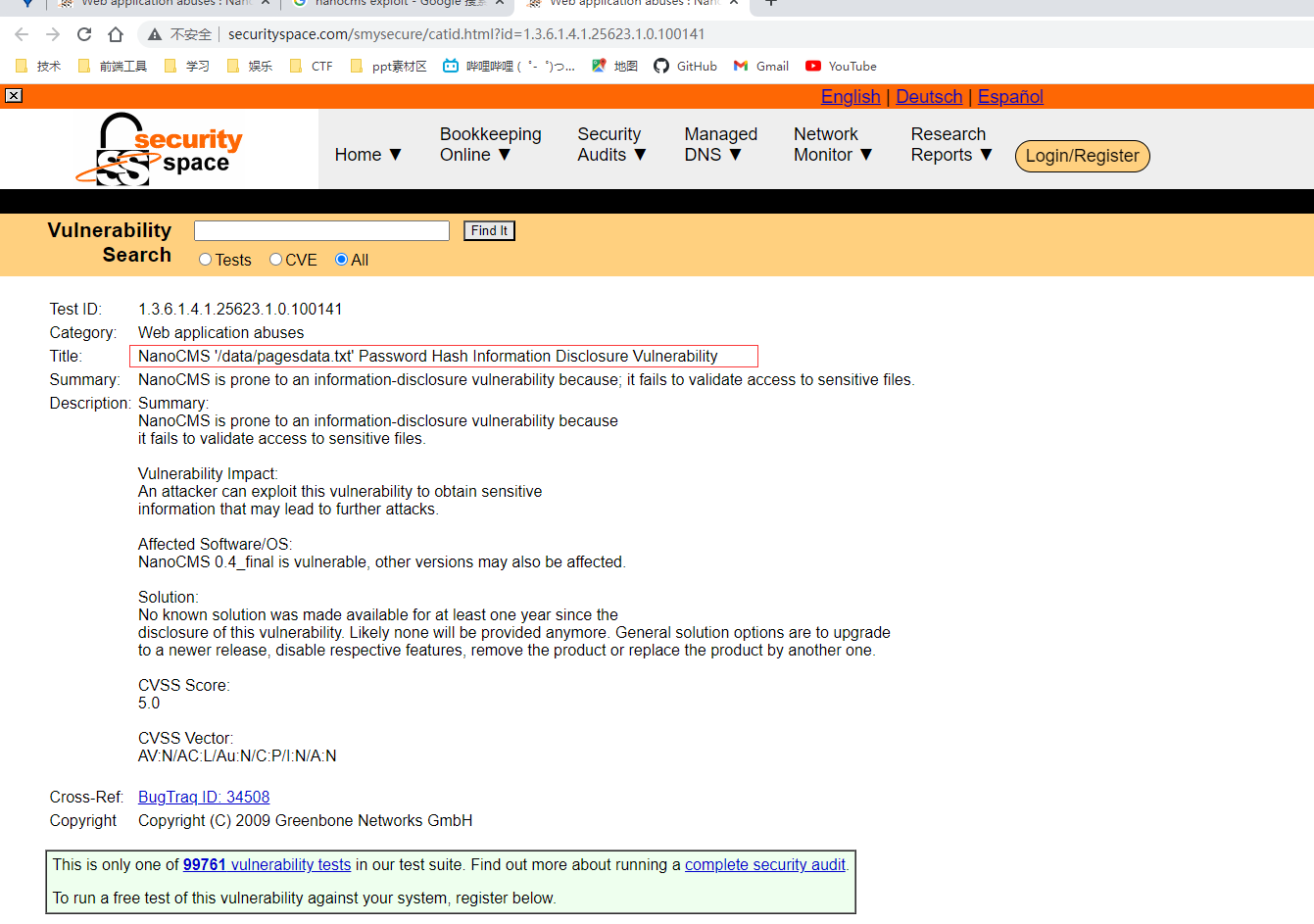Select the All radio button
This screenshot has width=1314, height=924.
(341, 260)
